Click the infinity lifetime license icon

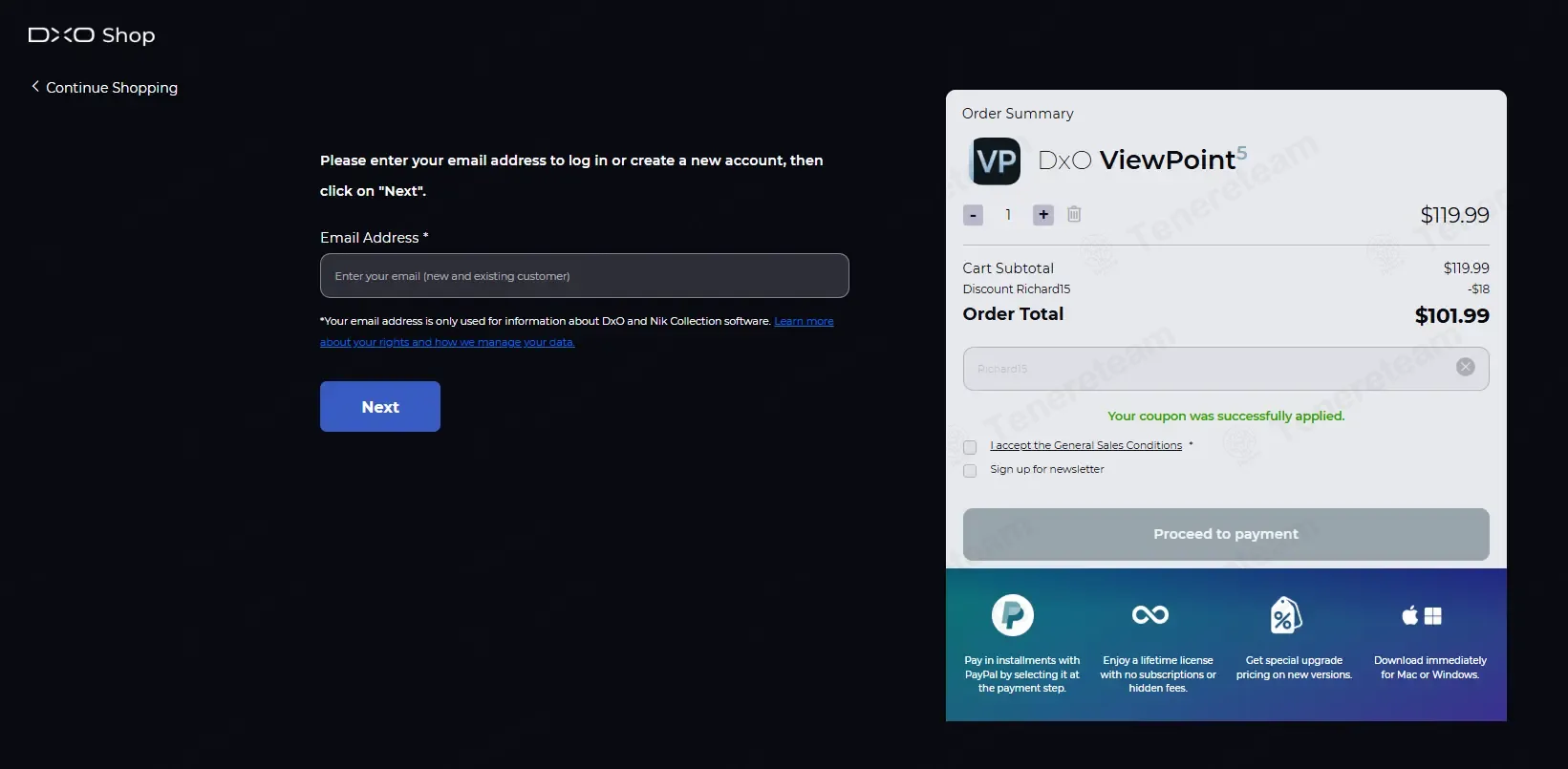[1150, 615]
